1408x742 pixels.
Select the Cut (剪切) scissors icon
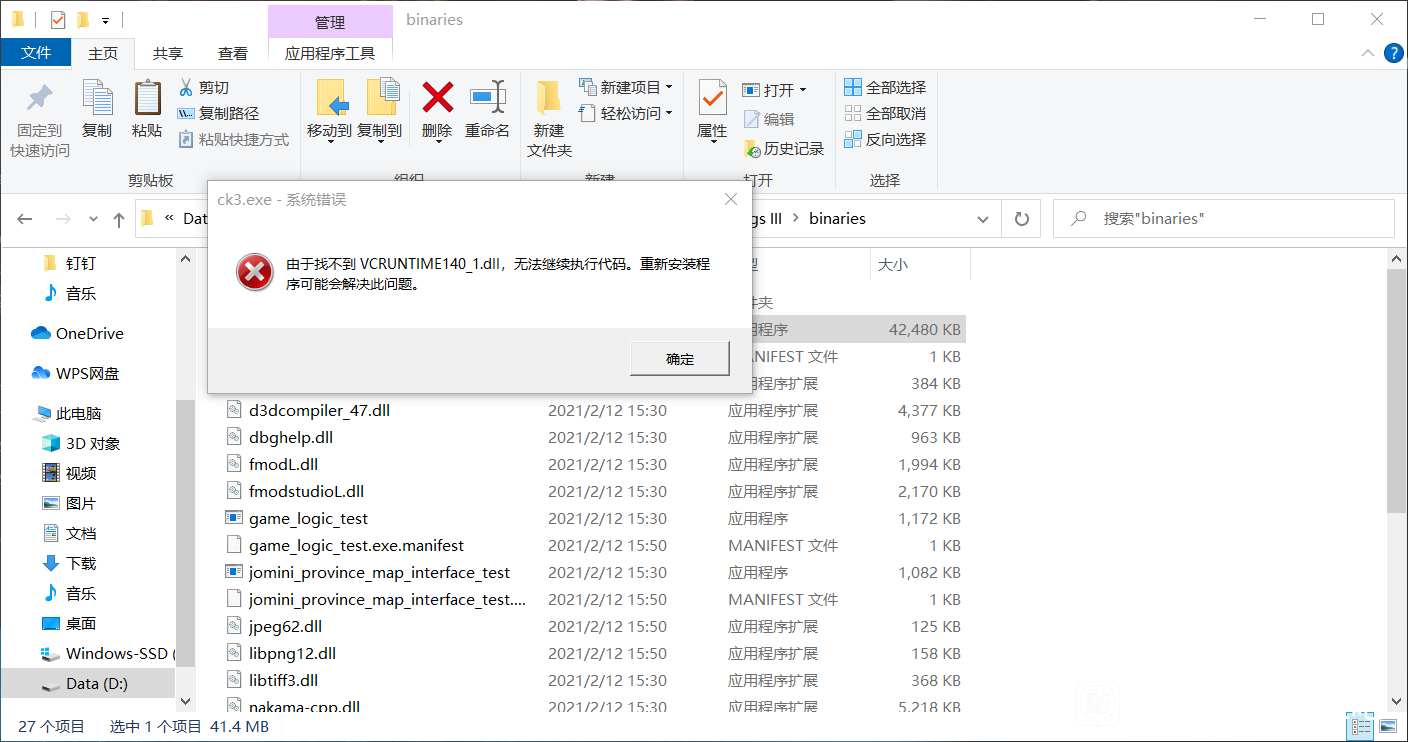coord(185,87)
